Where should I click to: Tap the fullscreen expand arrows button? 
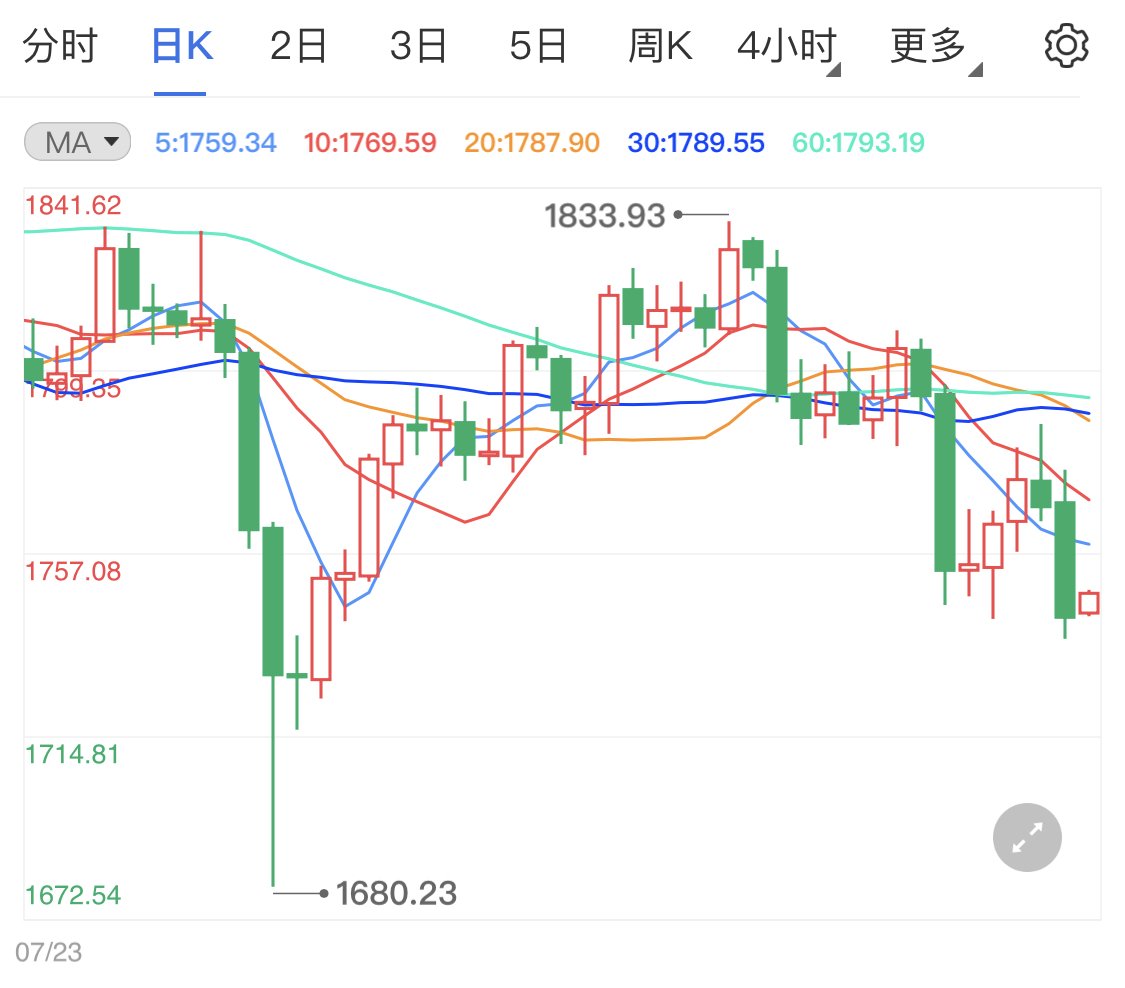[1027, 837]
